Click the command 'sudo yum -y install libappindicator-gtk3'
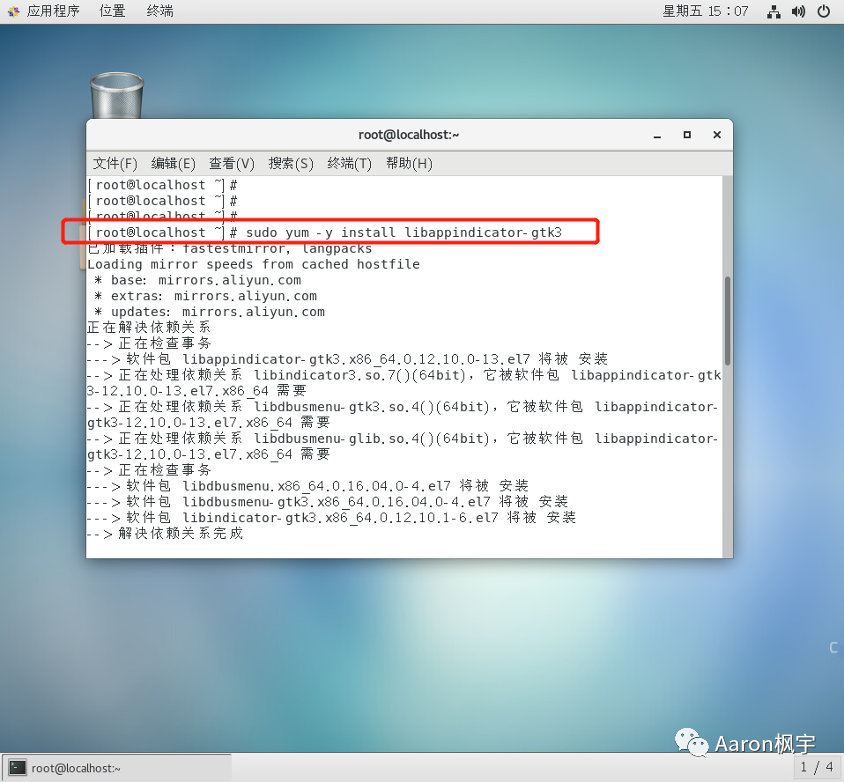 click(404, 233)
